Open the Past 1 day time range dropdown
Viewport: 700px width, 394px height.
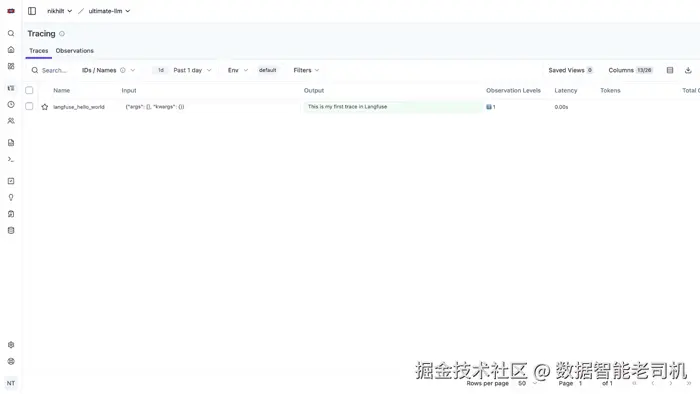point(192,70)
